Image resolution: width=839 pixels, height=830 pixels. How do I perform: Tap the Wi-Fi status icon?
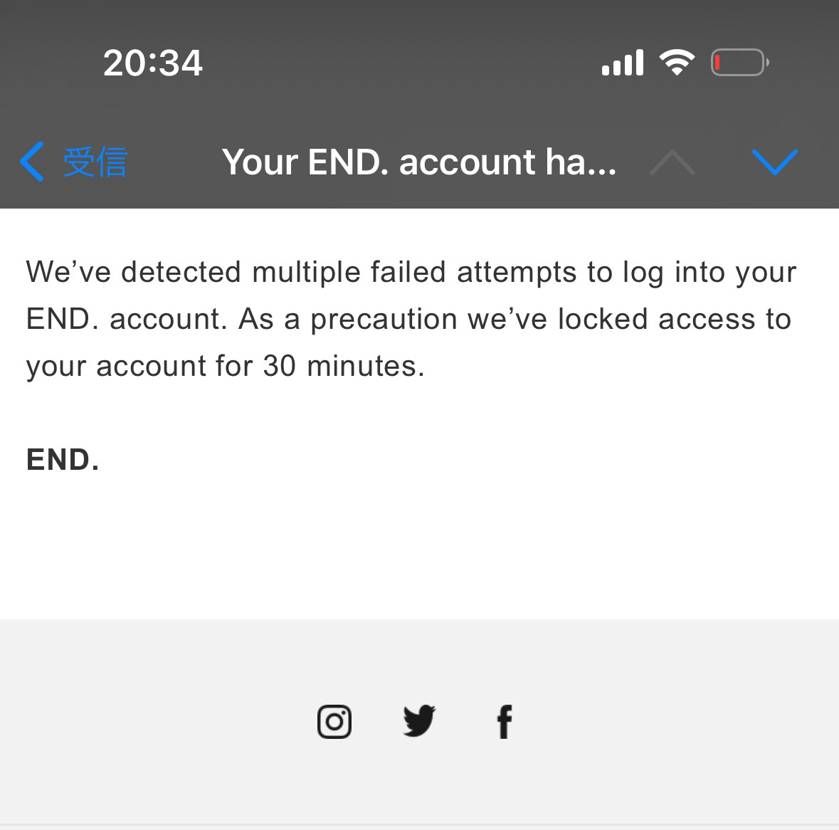[x=677, y=64]
